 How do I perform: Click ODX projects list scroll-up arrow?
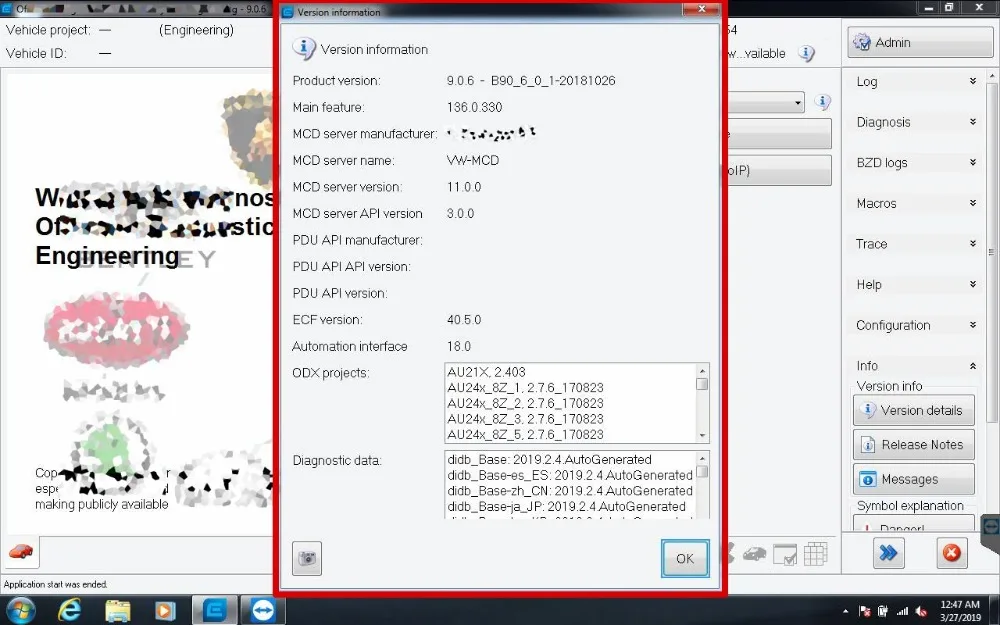[702, 371]
